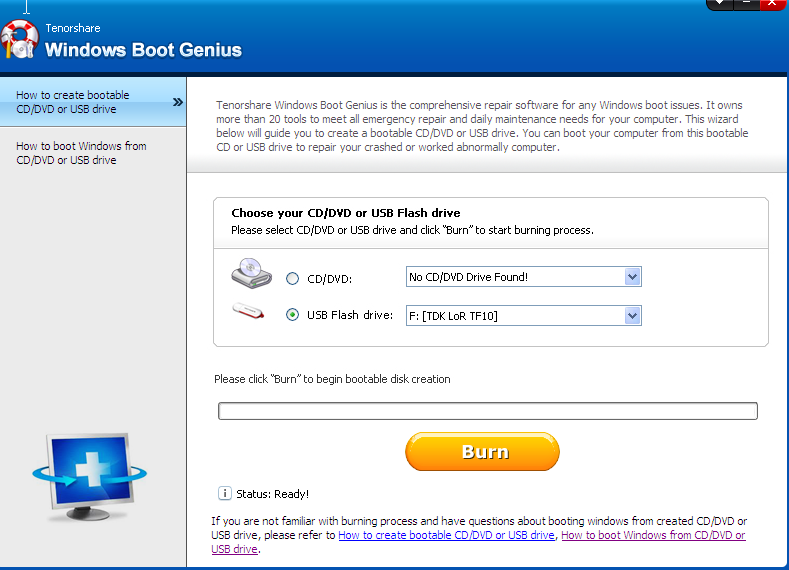Click 'Windows Boot Genius' title text
The image size is (789, 570).
tap(143, 50)
